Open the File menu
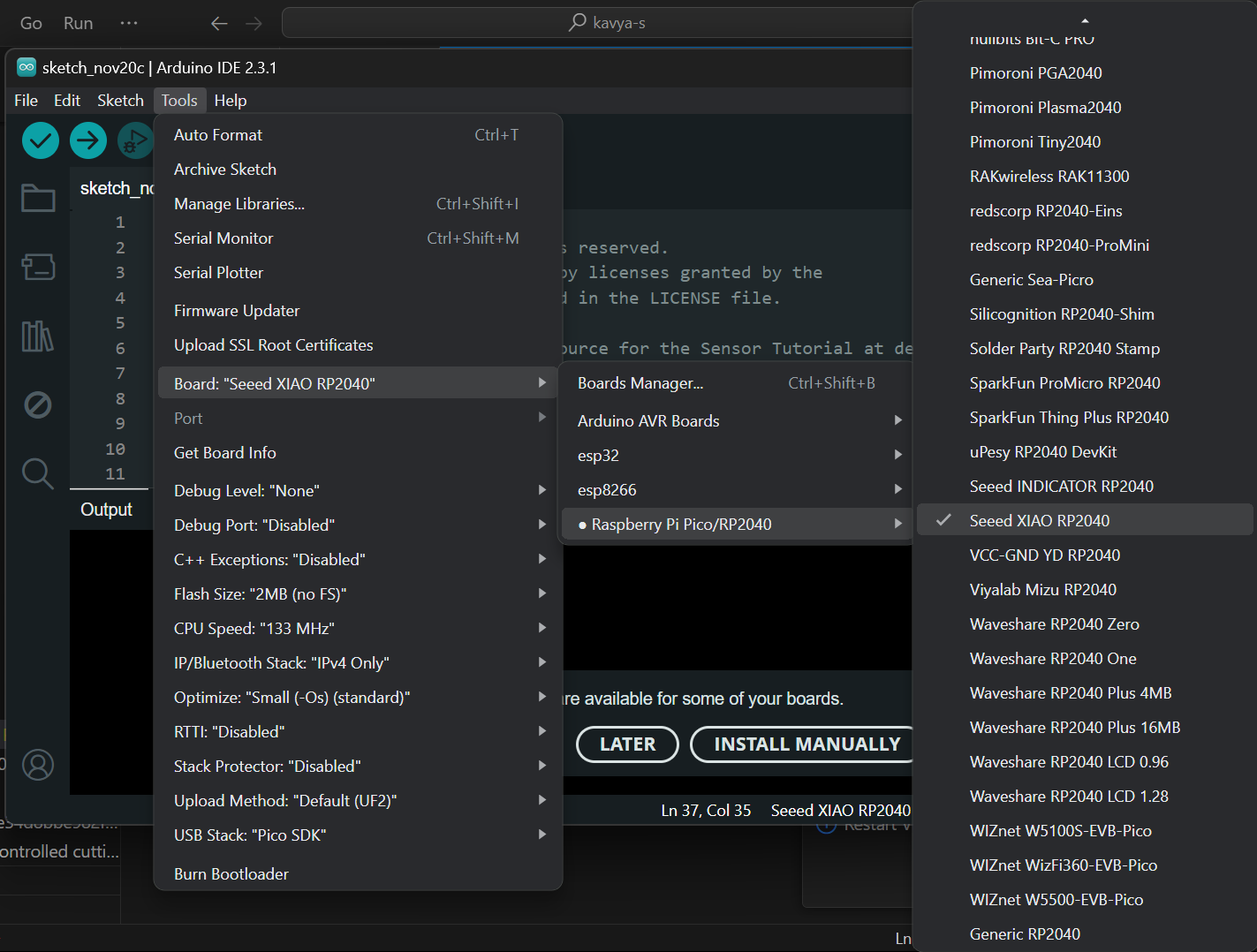This screenshot has height=952, width=1257. click(27, 101)
